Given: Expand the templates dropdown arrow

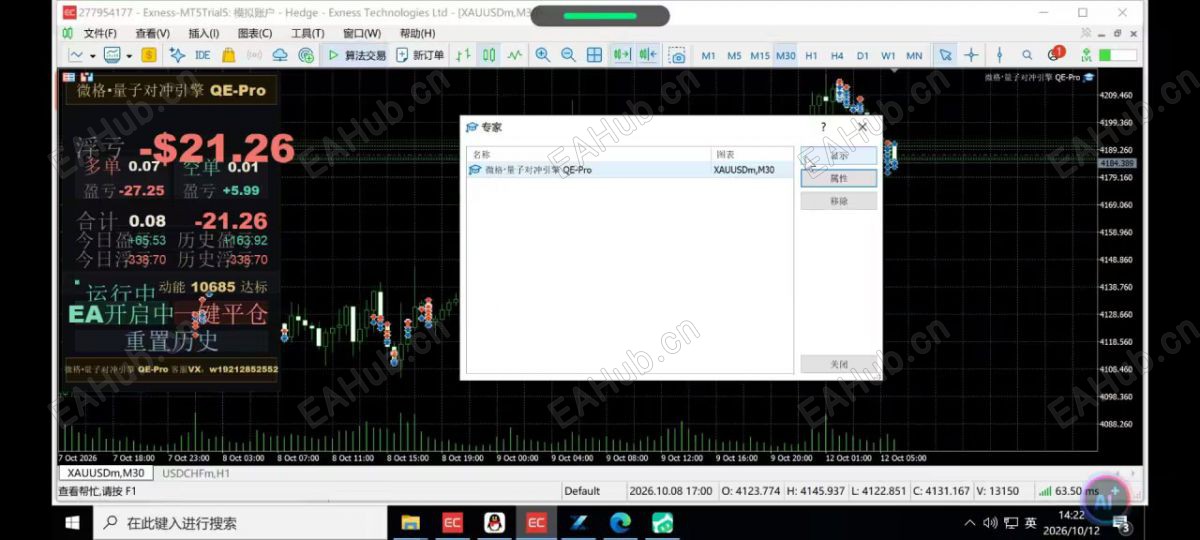Looking at the screenshot, I should coord(128,56).
